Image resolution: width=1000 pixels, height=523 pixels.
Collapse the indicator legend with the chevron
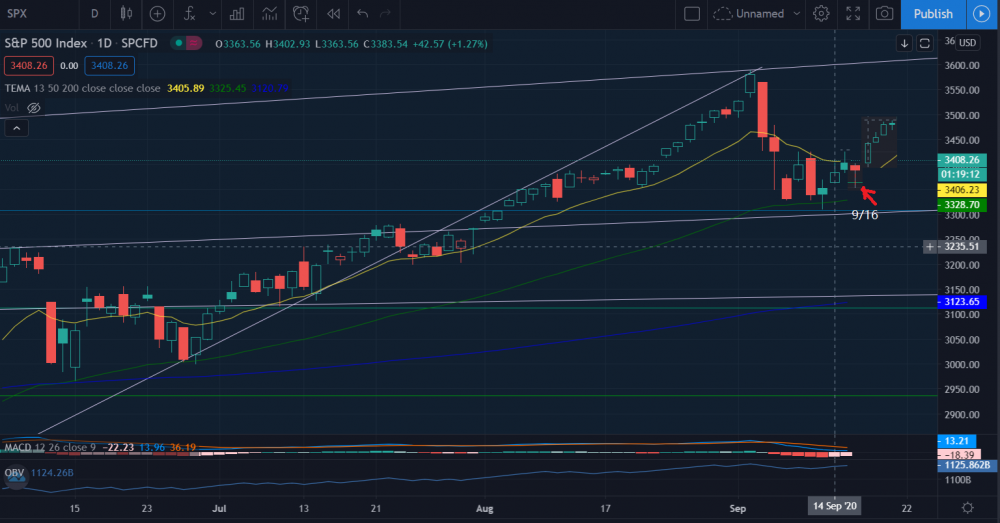coord(15,128)
